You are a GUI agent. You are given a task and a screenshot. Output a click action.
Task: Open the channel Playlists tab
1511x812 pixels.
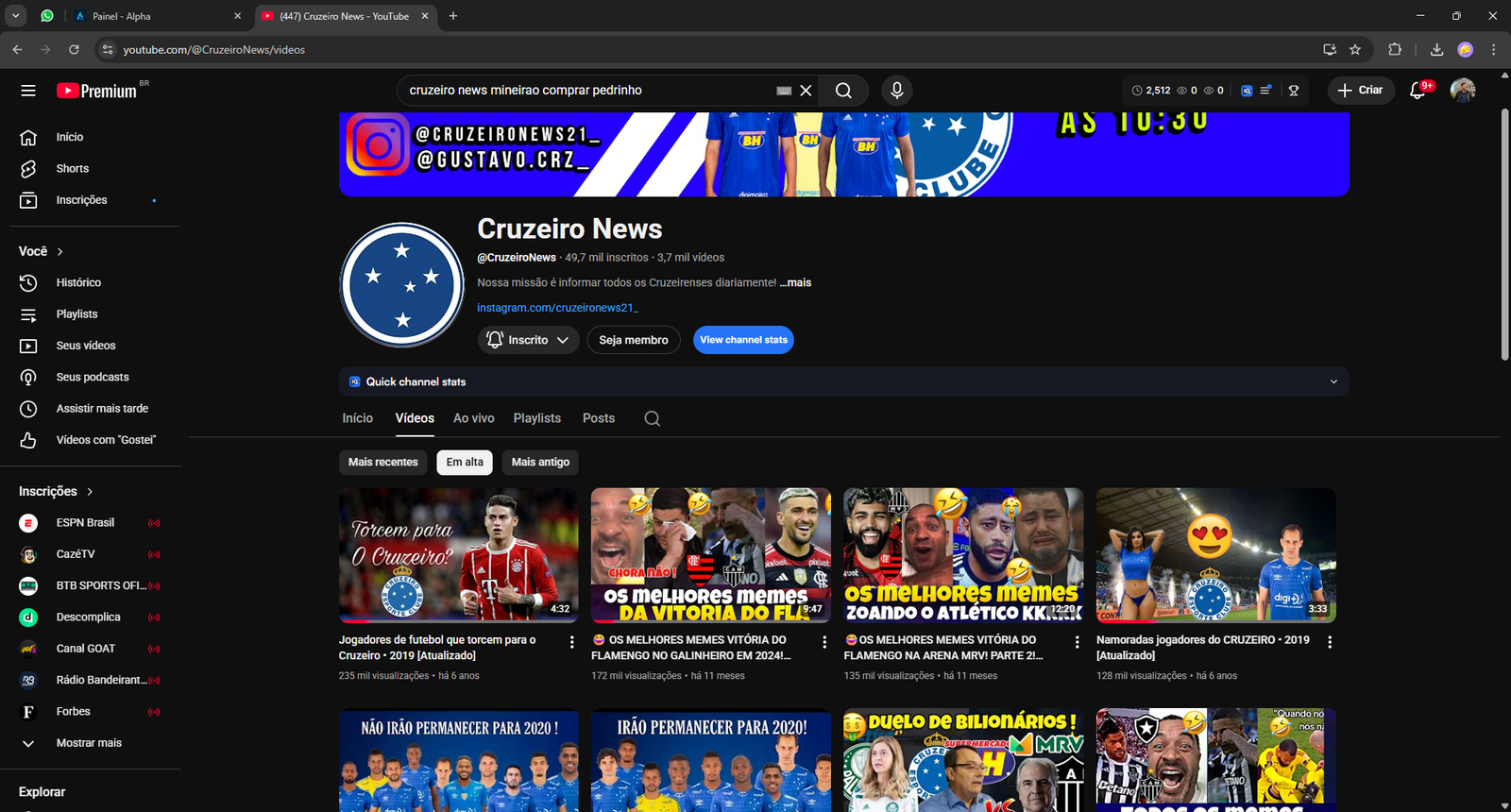pos(537,418)
